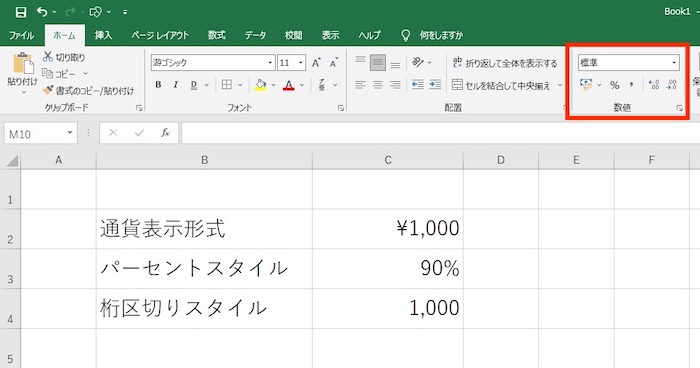Toggle 折り返して全体を表示する wrap text

tap(505, 63)
